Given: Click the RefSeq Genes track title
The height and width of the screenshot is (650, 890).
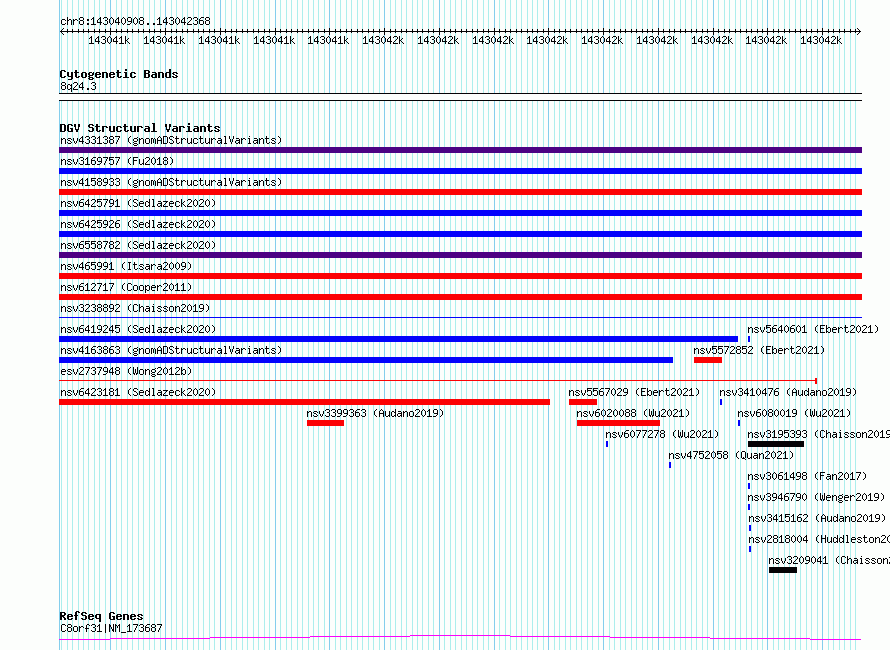Looking at the screenshot, I should pyautogui.click(x=101, y=616).
